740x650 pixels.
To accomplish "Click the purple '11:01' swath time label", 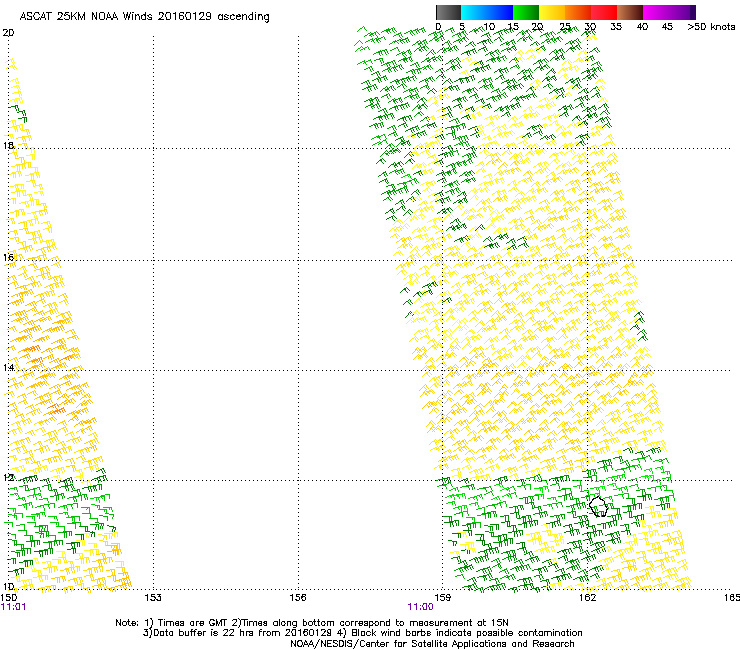I will click(x=13, y=607).
